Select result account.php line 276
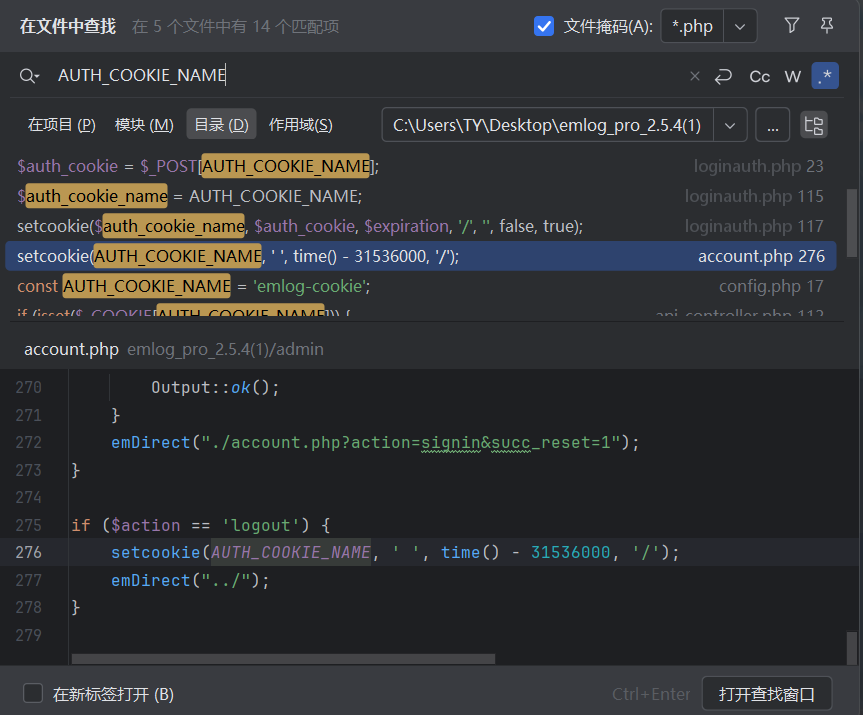The width and height of the screenshot is (863, 715). point(420,256)
